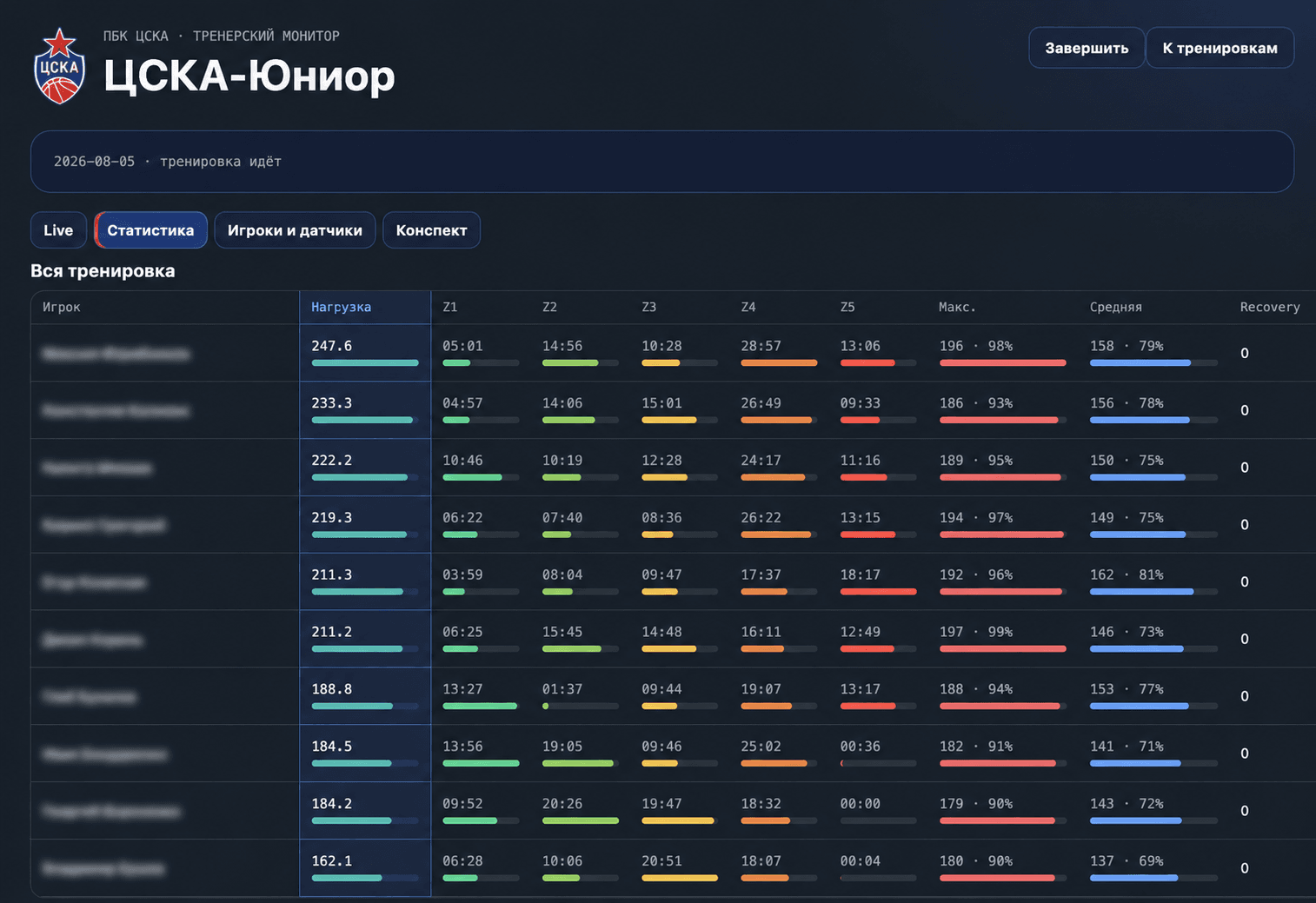The image size is (1316, 903).
Task: Click the yellow Z3 bar under 20:51
Action: tap(680, 878)
